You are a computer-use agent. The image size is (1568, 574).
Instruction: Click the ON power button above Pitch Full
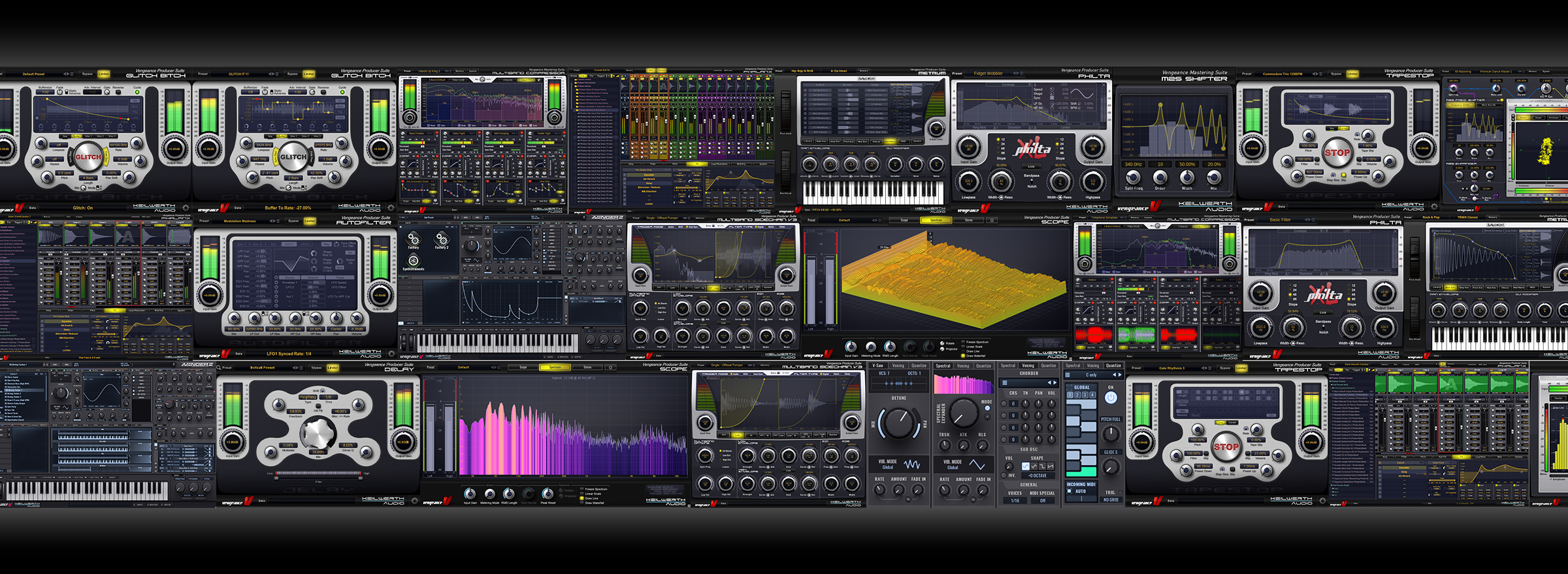(1111, 397)
